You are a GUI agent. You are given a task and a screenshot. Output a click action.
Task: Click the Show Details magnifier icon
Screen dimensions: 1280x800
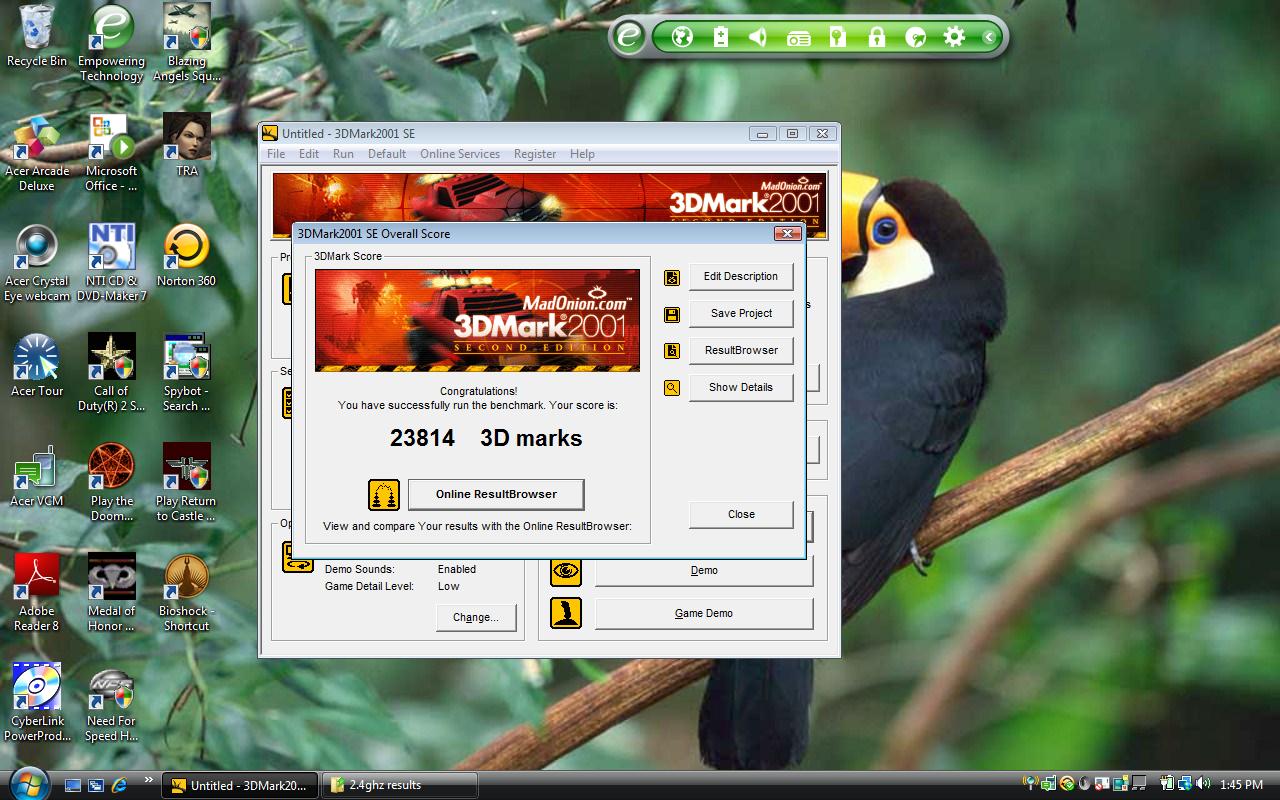point(672,388)
